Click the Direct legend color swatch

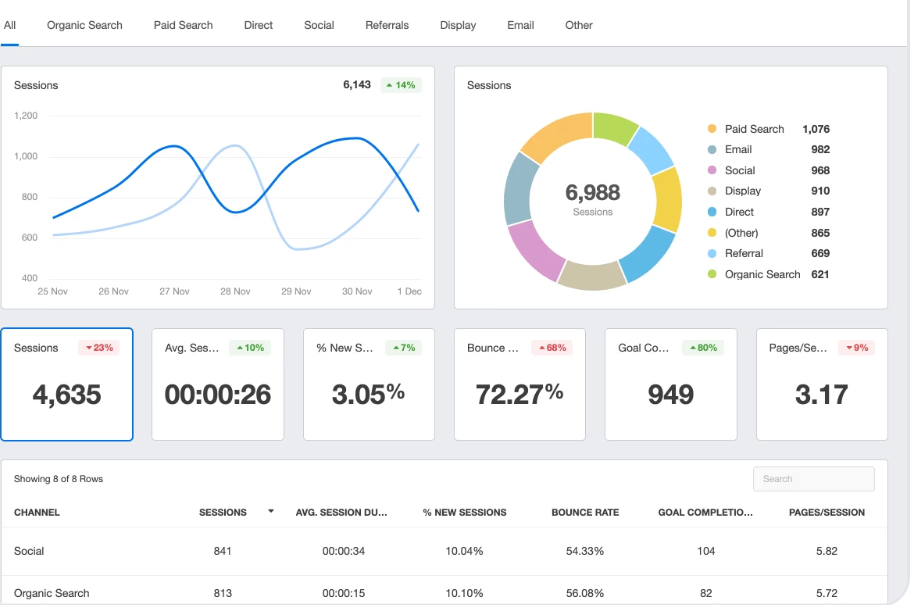point(709,211)
